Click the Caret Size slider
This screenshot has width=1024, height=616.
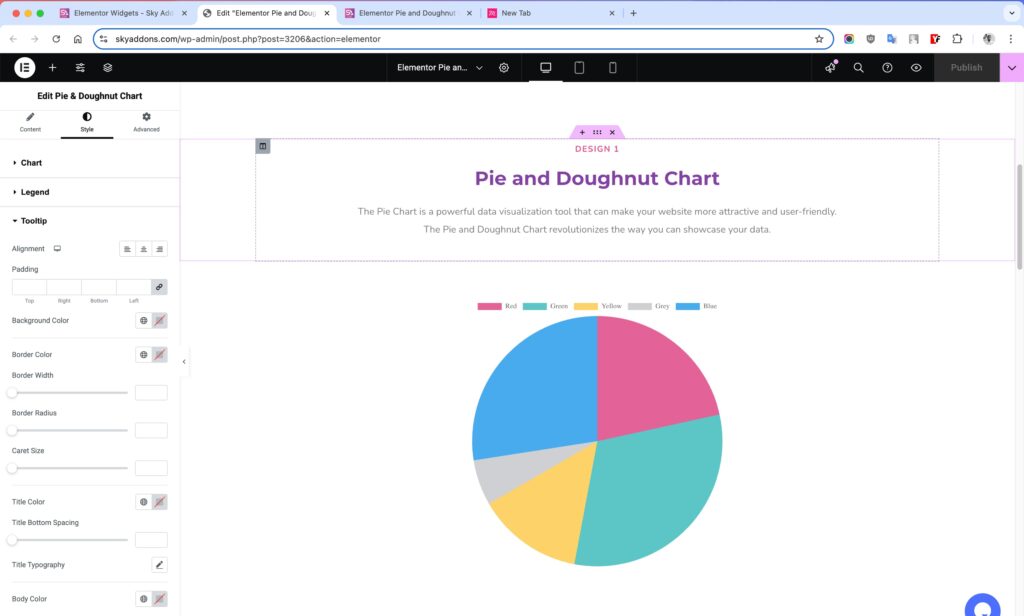(x=69, y=468)
